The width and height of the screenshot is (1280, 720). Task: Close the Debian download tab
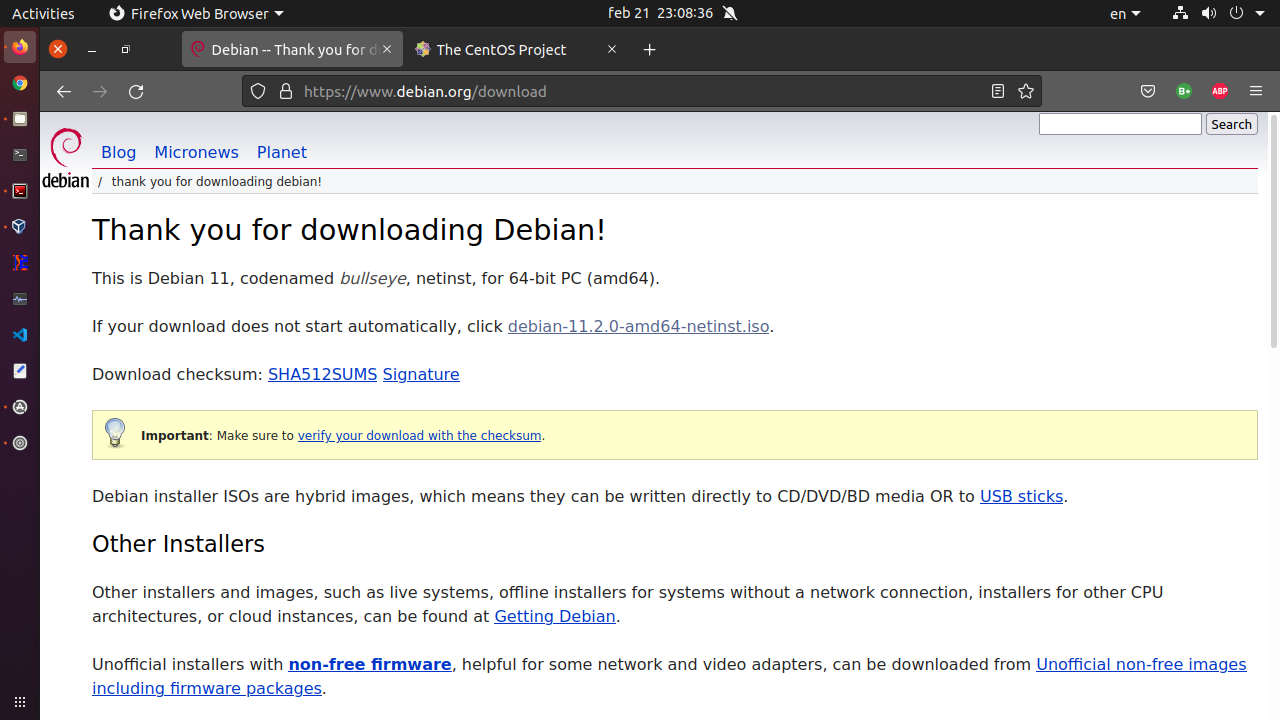click(x=387, y=49)
